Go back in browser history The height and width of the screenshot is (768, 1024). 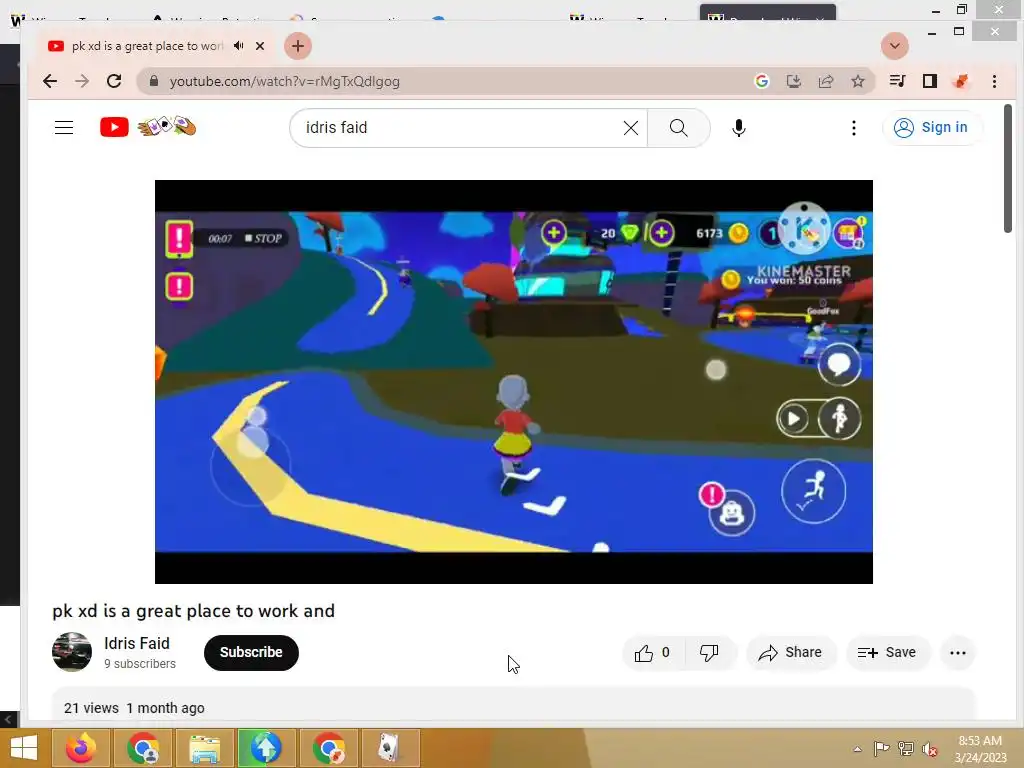click(50, 81)
